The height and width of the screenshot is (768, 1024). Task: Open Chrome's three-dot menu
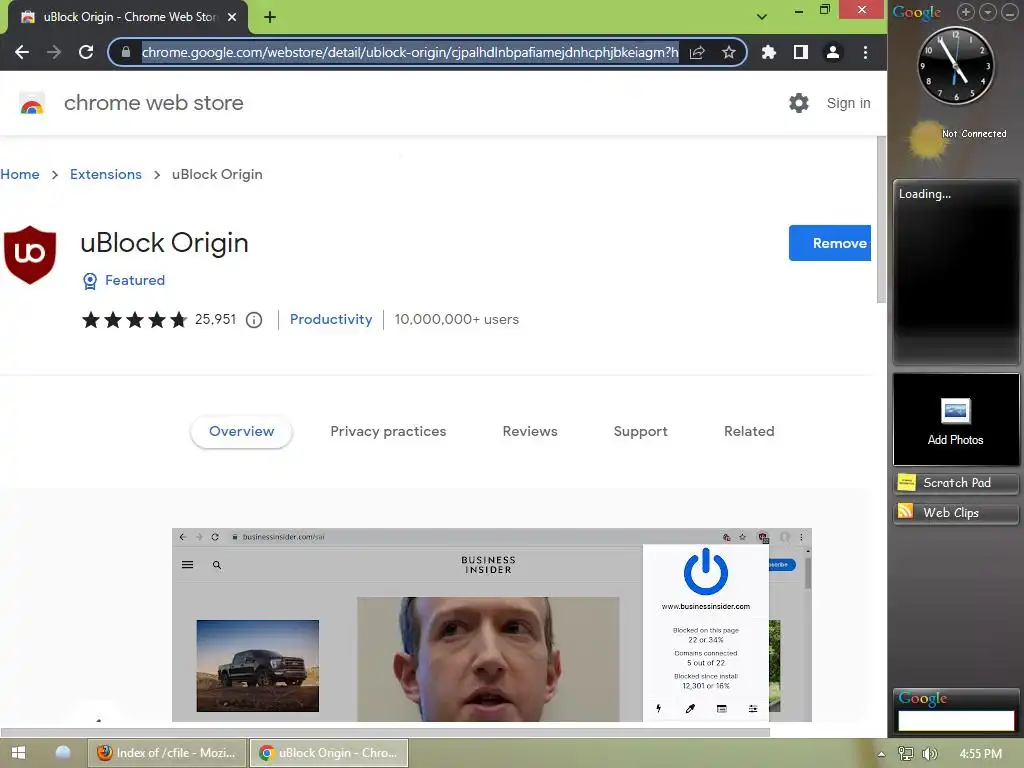coord(865,52)
